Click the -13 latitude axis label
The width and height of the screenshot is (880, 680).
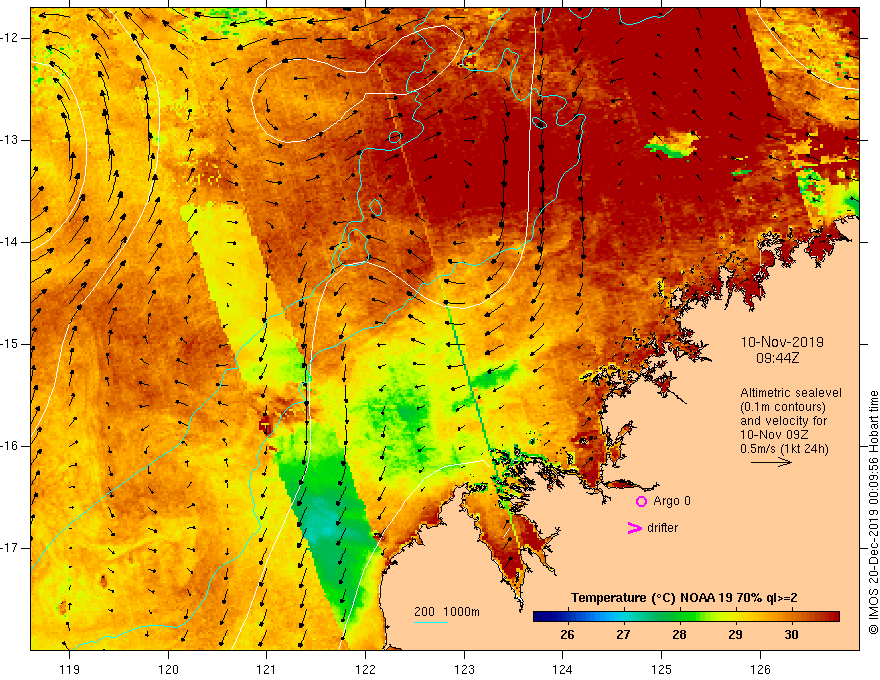(11, 140)
